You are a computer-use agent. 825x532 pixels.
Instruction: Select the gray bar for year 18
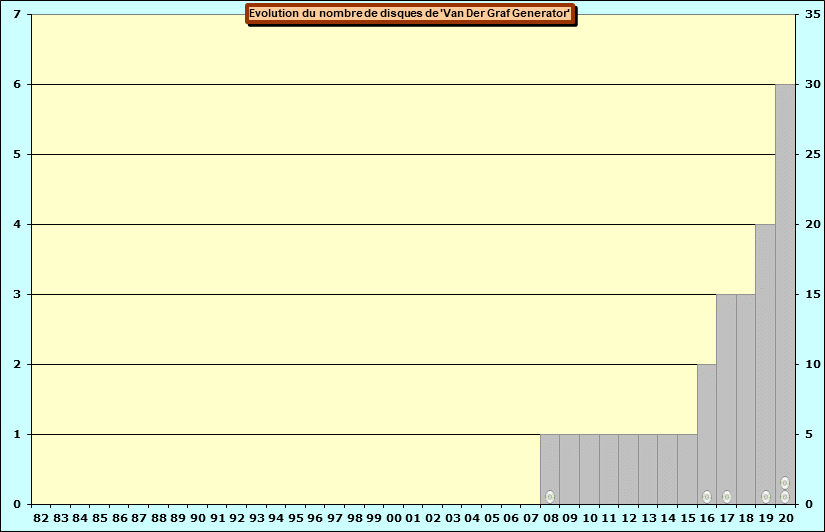click(746, 399)
